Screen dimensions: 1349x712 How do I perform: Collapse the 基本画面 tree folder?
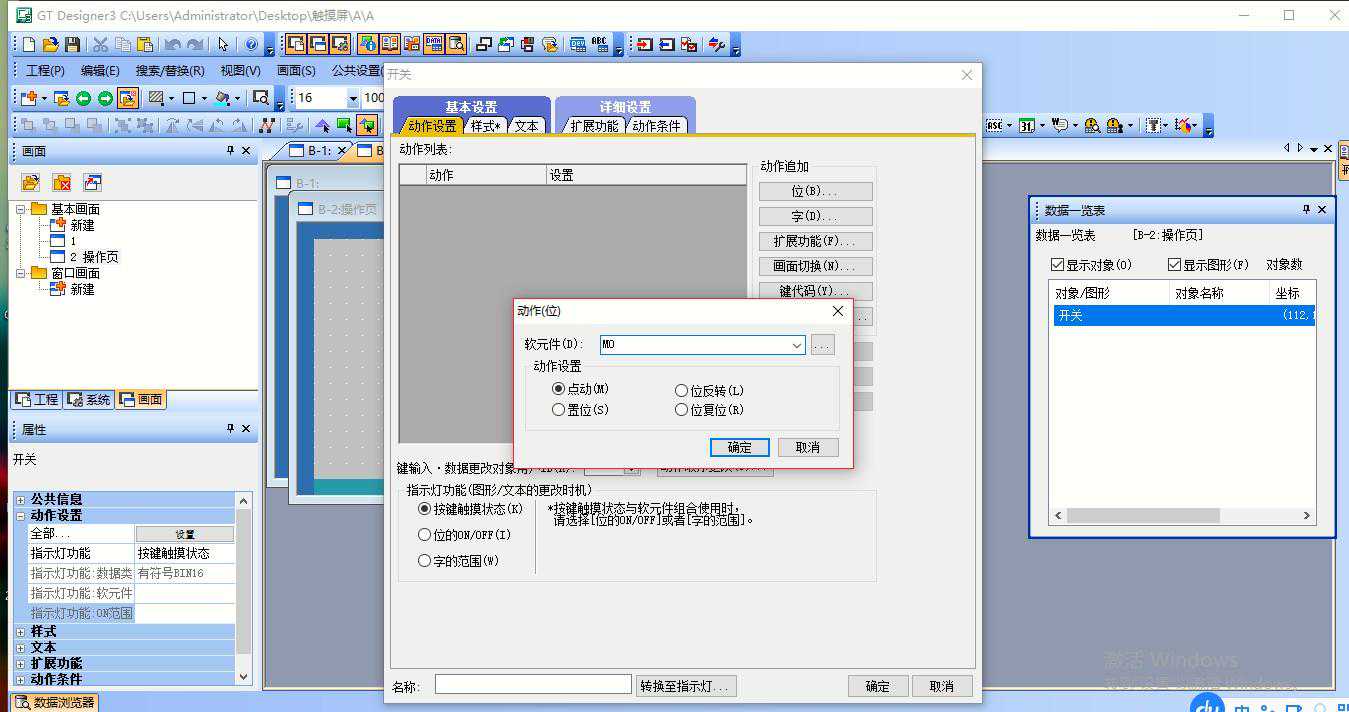21,209
